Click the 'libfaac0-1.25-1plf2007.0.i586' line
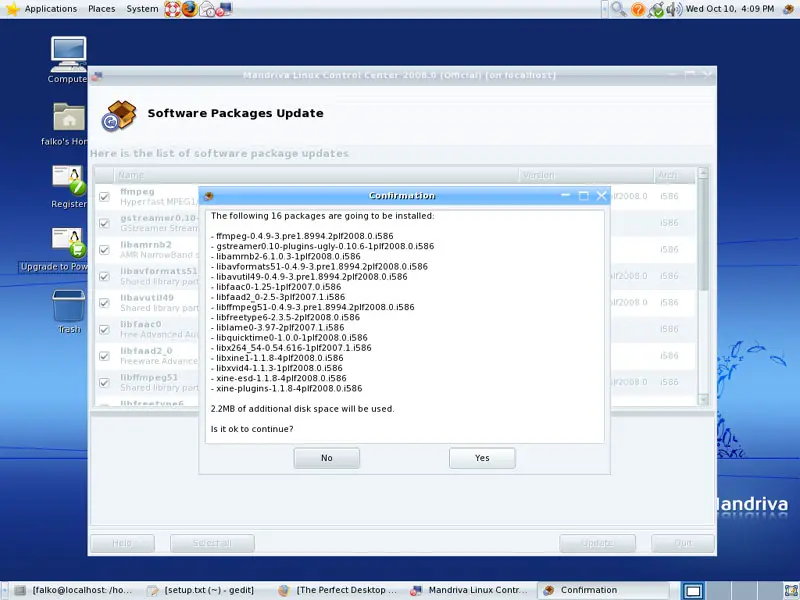This screenshot has height=600, width=800. click(276, 287)
